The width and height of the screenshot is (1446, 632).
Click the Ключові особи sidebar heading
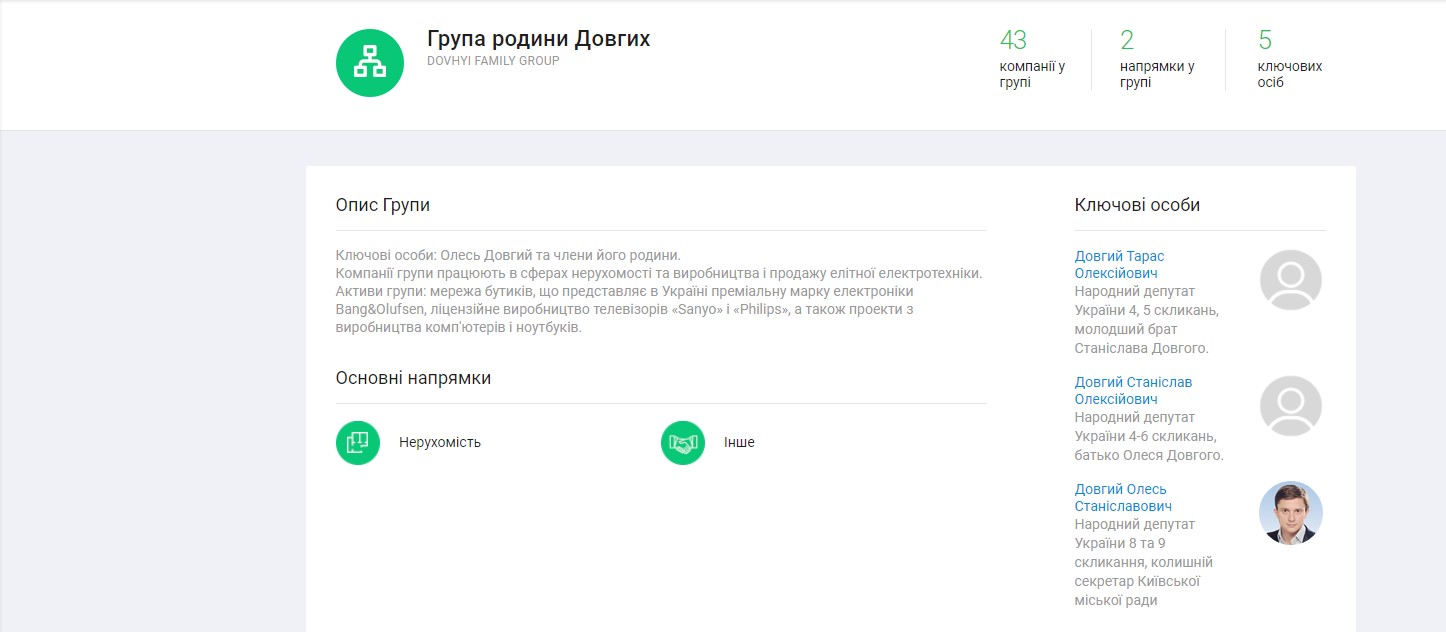[1137, 205]
